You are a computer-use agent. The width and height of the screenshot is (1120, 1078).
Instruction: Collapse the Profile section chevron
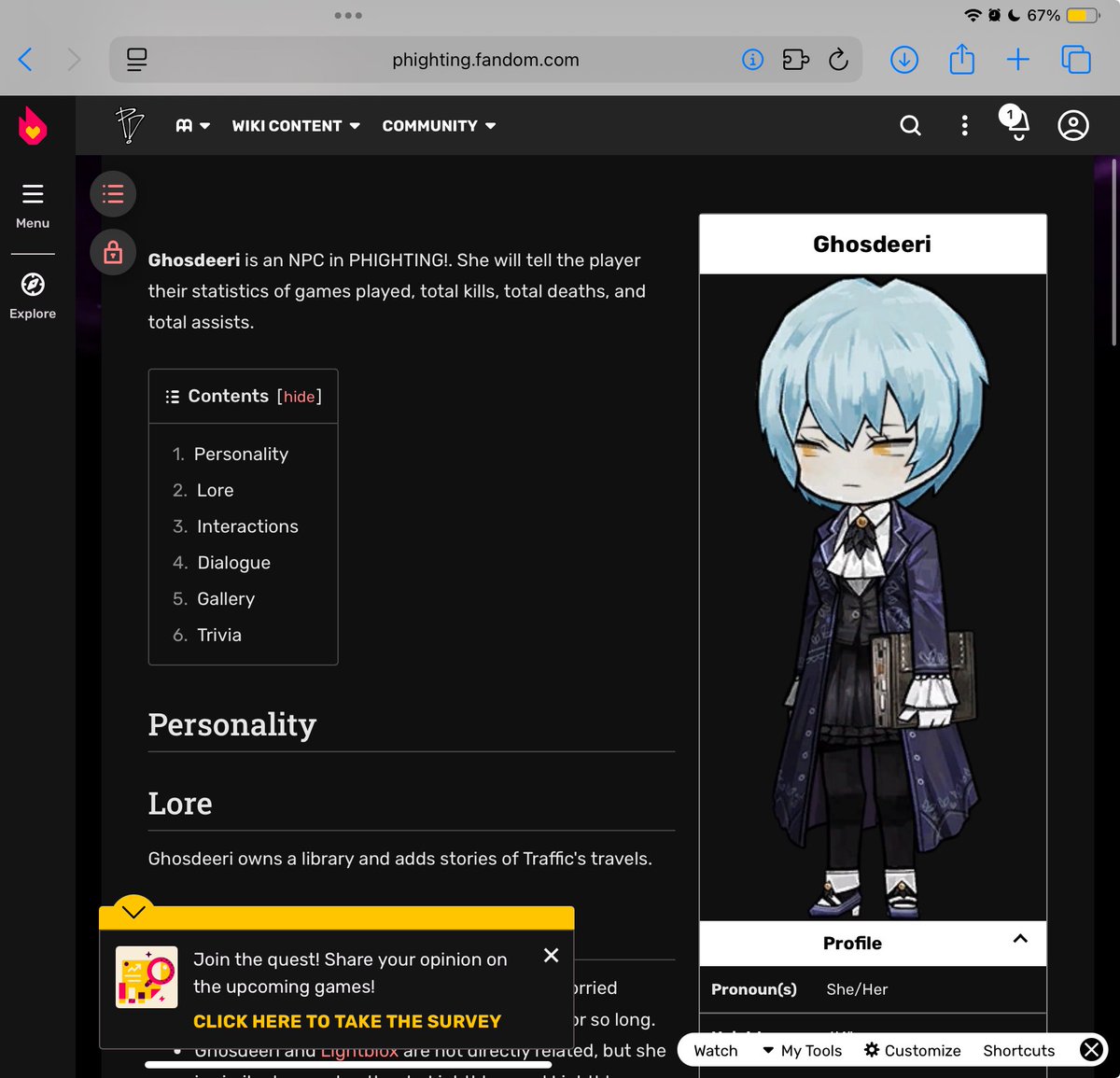tap(1020, 939)
